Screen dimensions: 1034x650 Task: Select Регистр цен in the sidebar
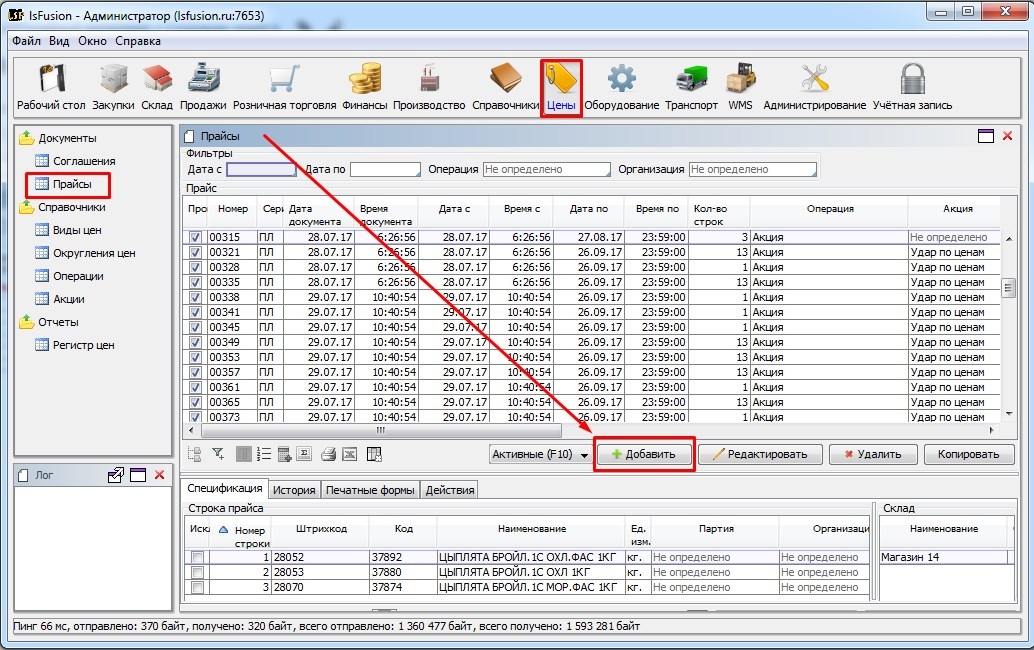[x=83, y=345]
